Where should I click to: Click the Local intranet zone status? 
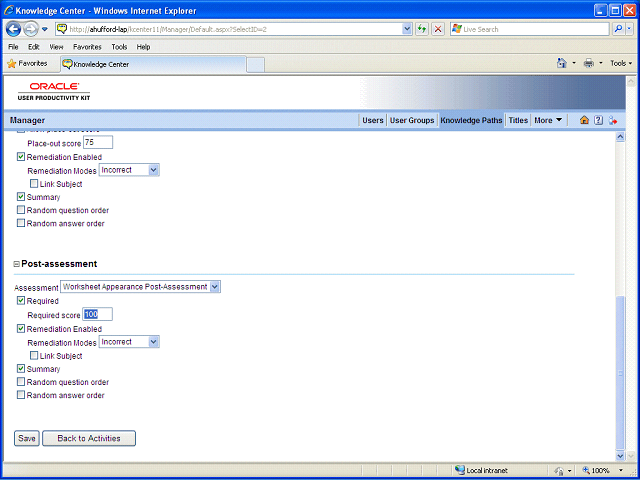pyautogui.click(x=482, y=471)
